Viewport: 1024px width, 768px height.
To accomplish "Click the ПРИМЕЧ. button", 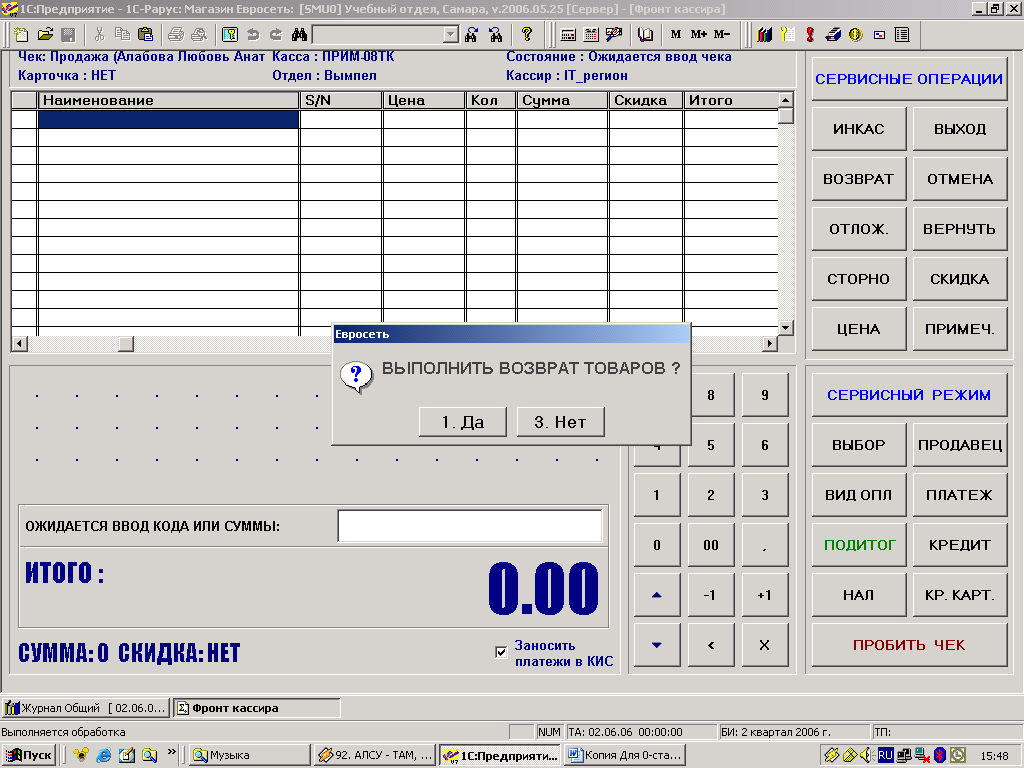I will 959,329.
